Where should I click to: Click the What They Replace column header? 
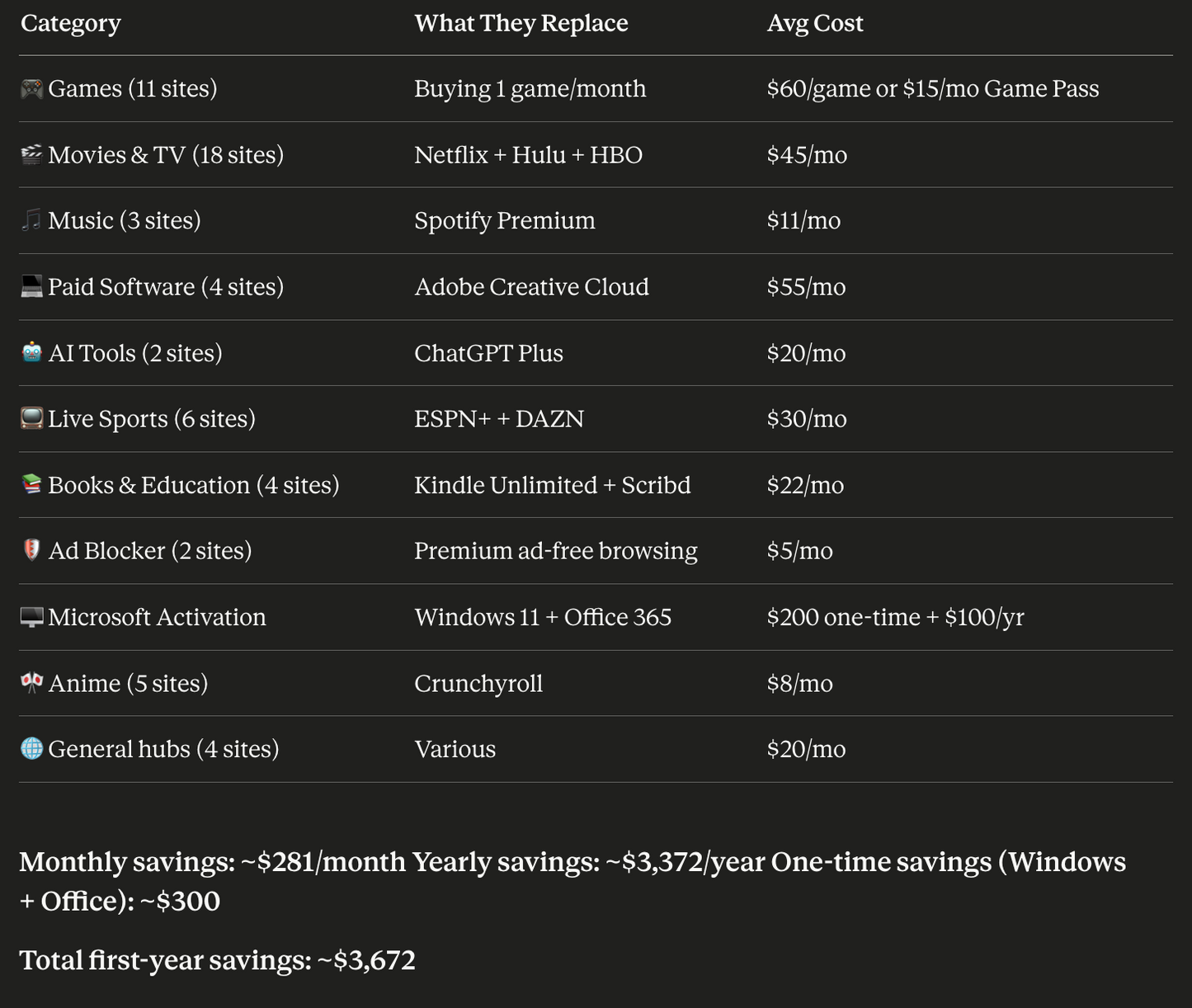pyautogui.click(x=521, y=23)
